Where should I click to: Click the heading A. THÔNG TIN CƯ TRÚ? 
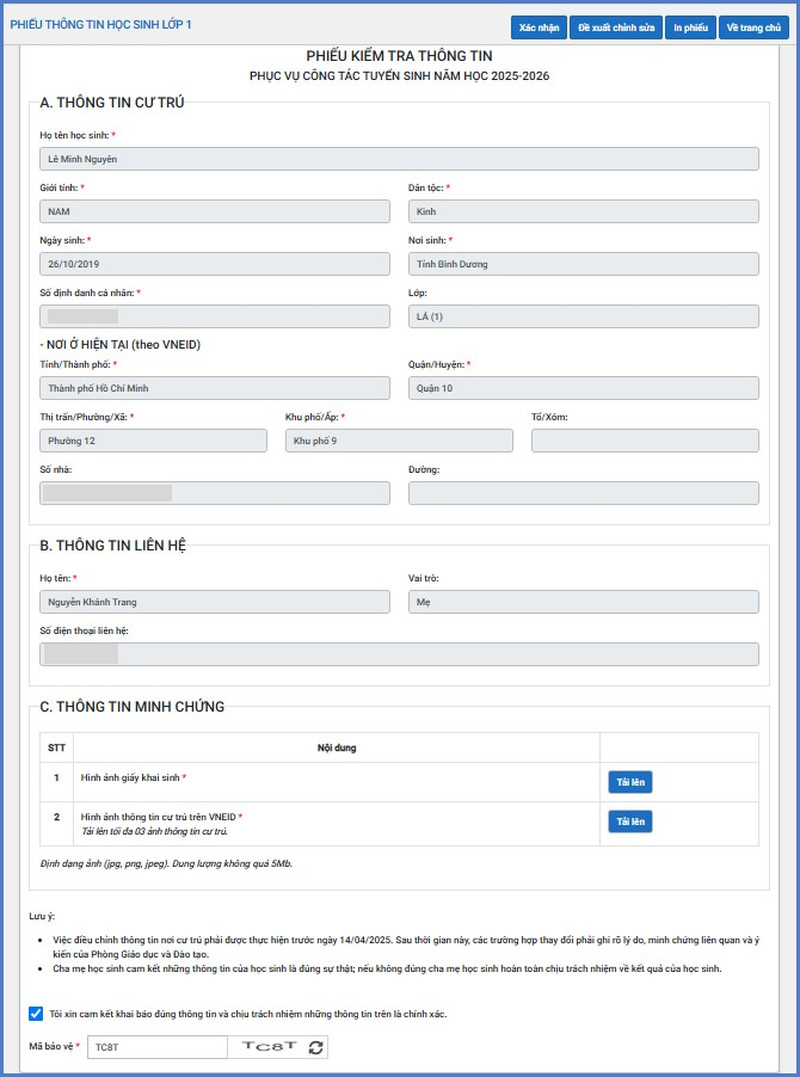pyautogui.click(x=112, y=103)
